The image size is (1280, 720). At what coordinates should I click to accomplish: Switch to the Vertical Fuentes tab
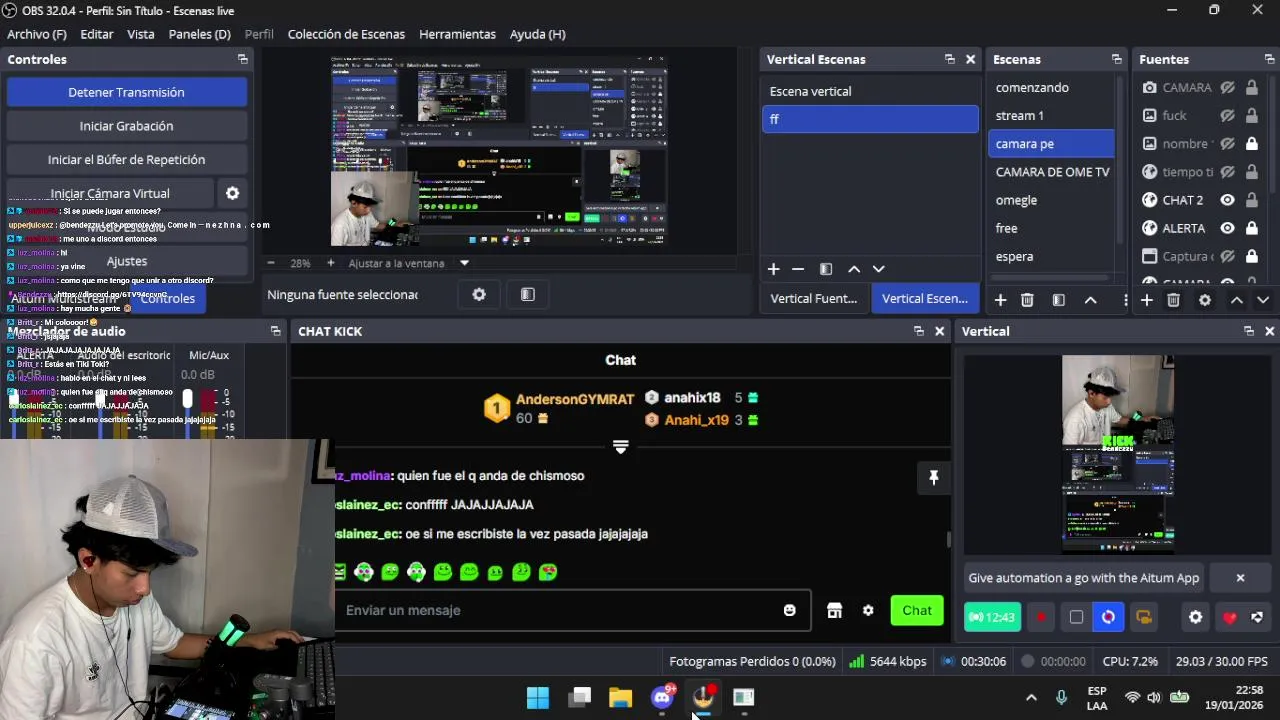(814, 299)
